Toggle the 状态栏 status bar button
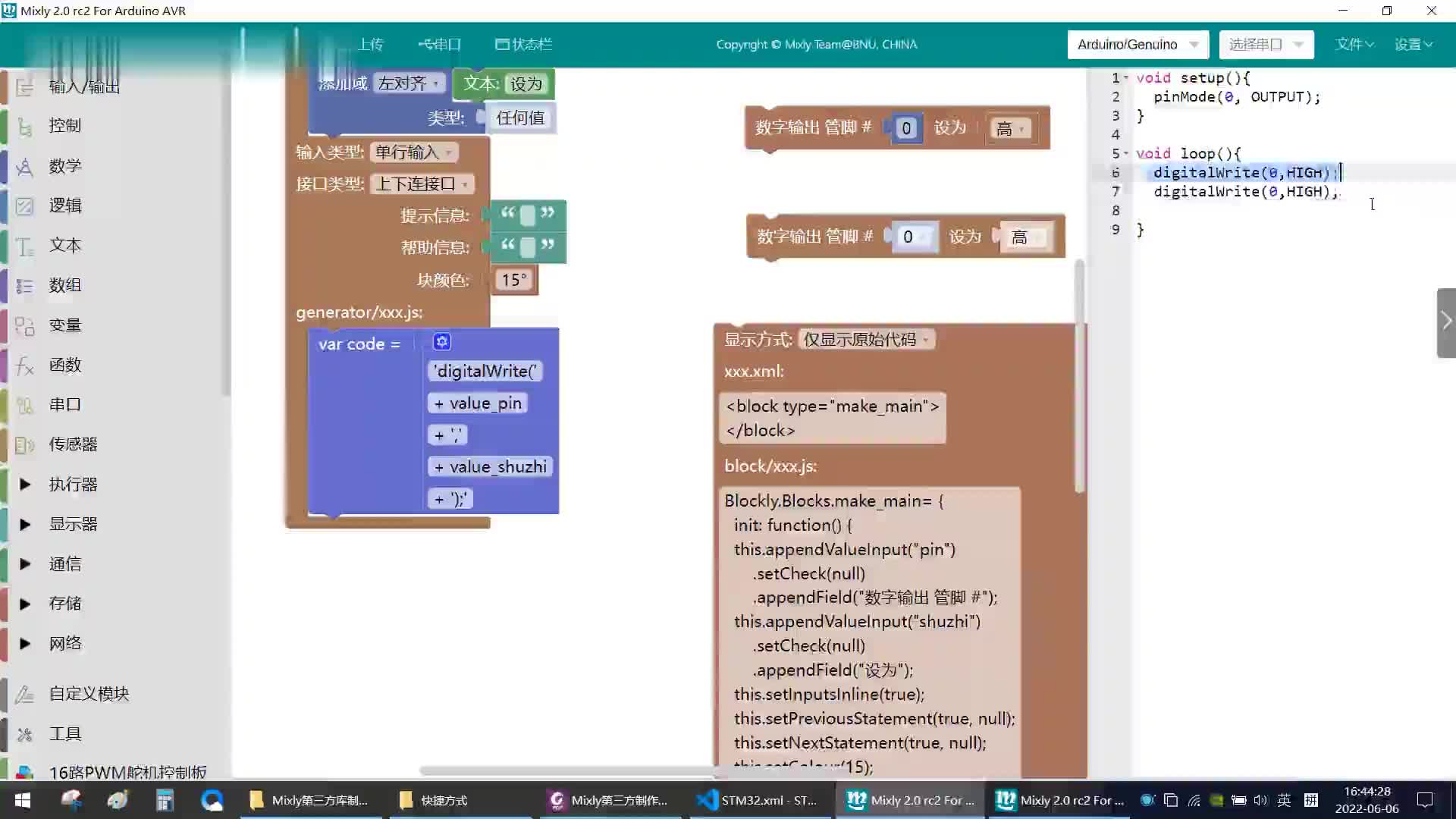This screenshot has height=819, width=1456. 523,45
